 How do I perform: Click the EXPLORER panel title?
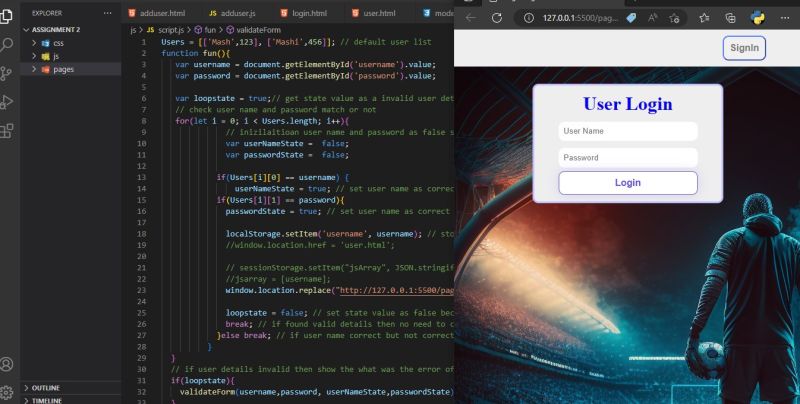(x=47, y=13)
